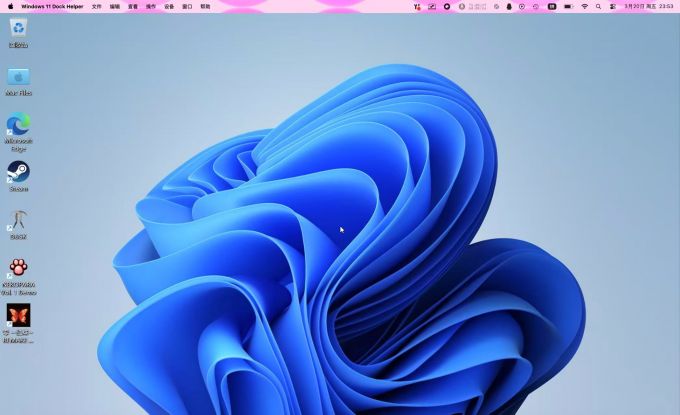
Task: Open the Apple menu
Action: tap(10, 7)
